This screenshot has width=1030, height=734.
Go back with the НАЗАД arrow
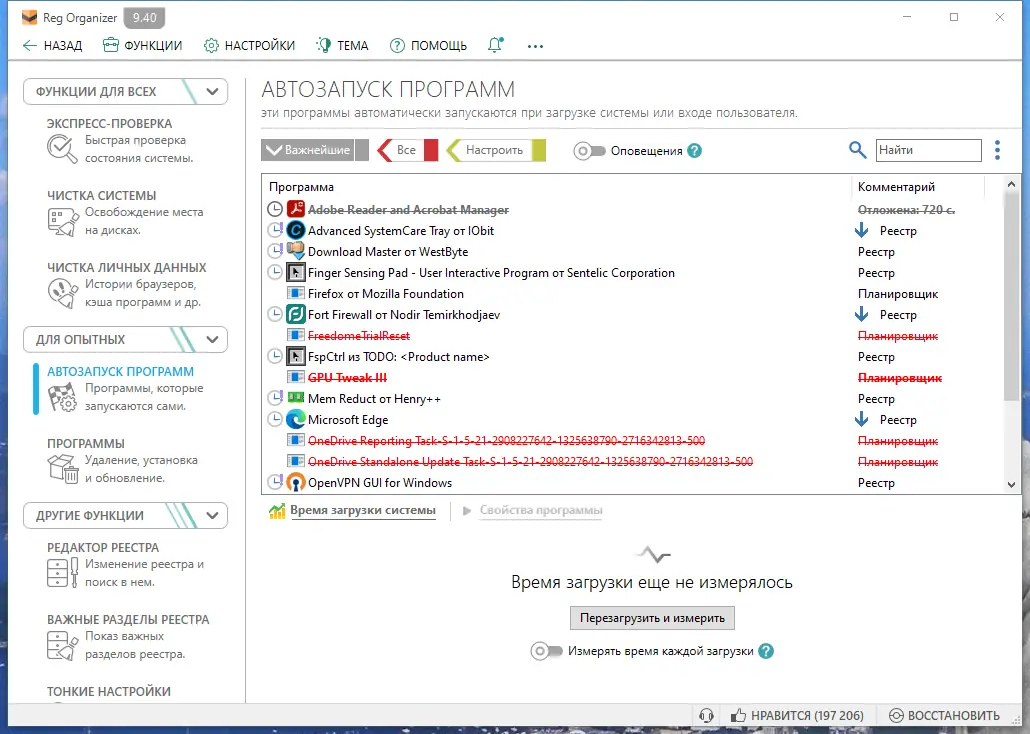pos(52,45)
